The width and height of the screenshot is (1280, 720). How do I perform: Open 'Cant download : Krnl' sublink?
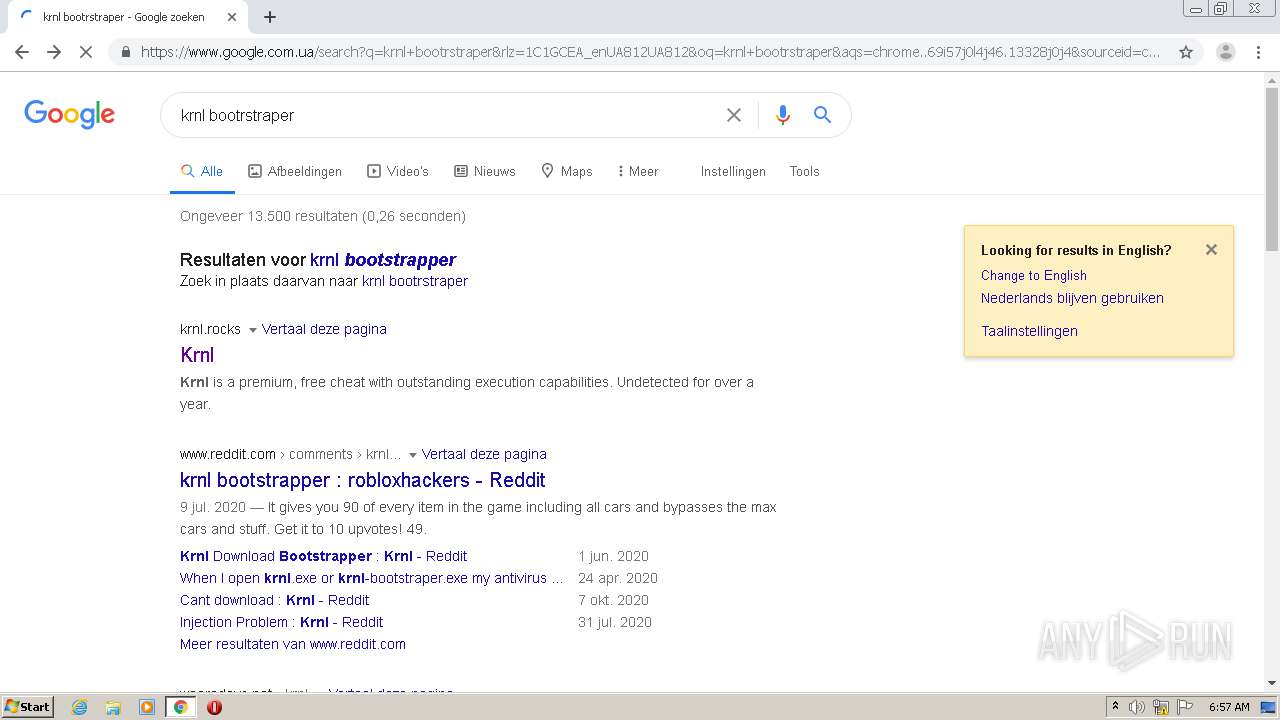tap(274, 600)
